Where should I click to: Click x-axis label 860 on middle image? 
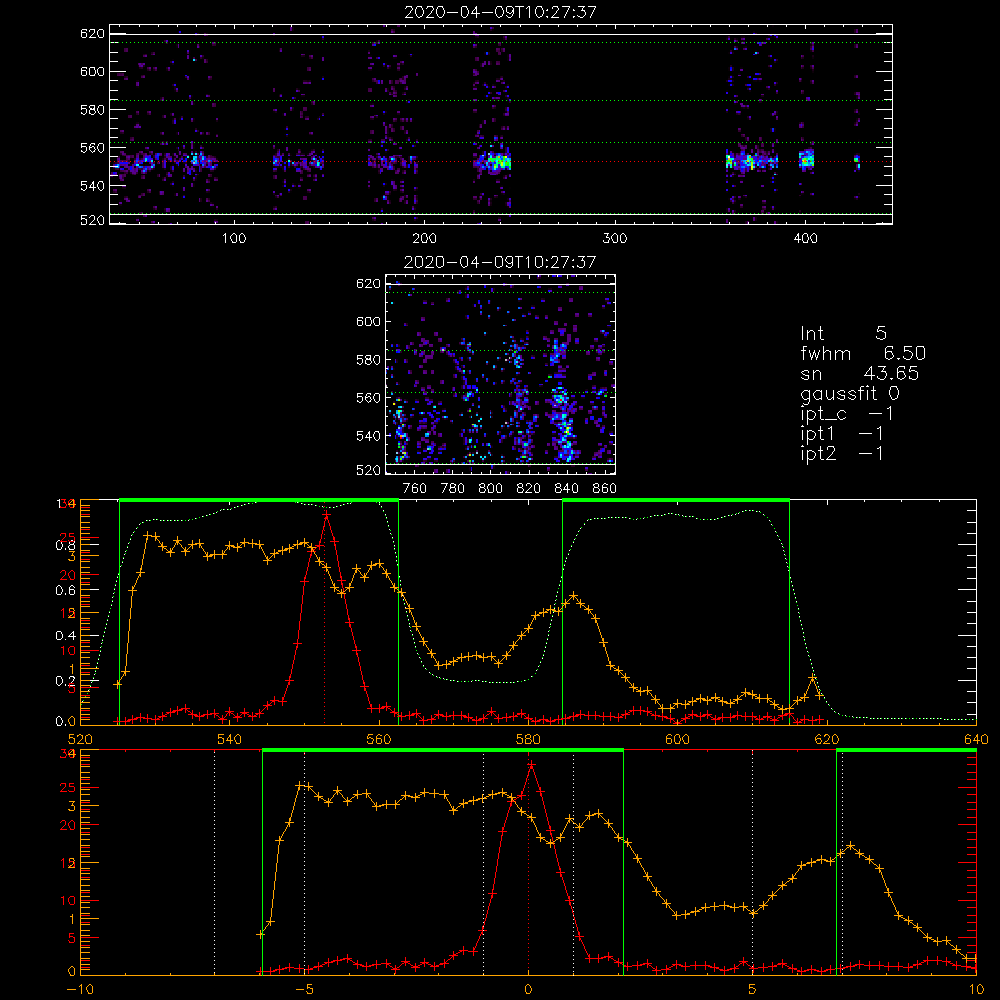click(605, 489)
